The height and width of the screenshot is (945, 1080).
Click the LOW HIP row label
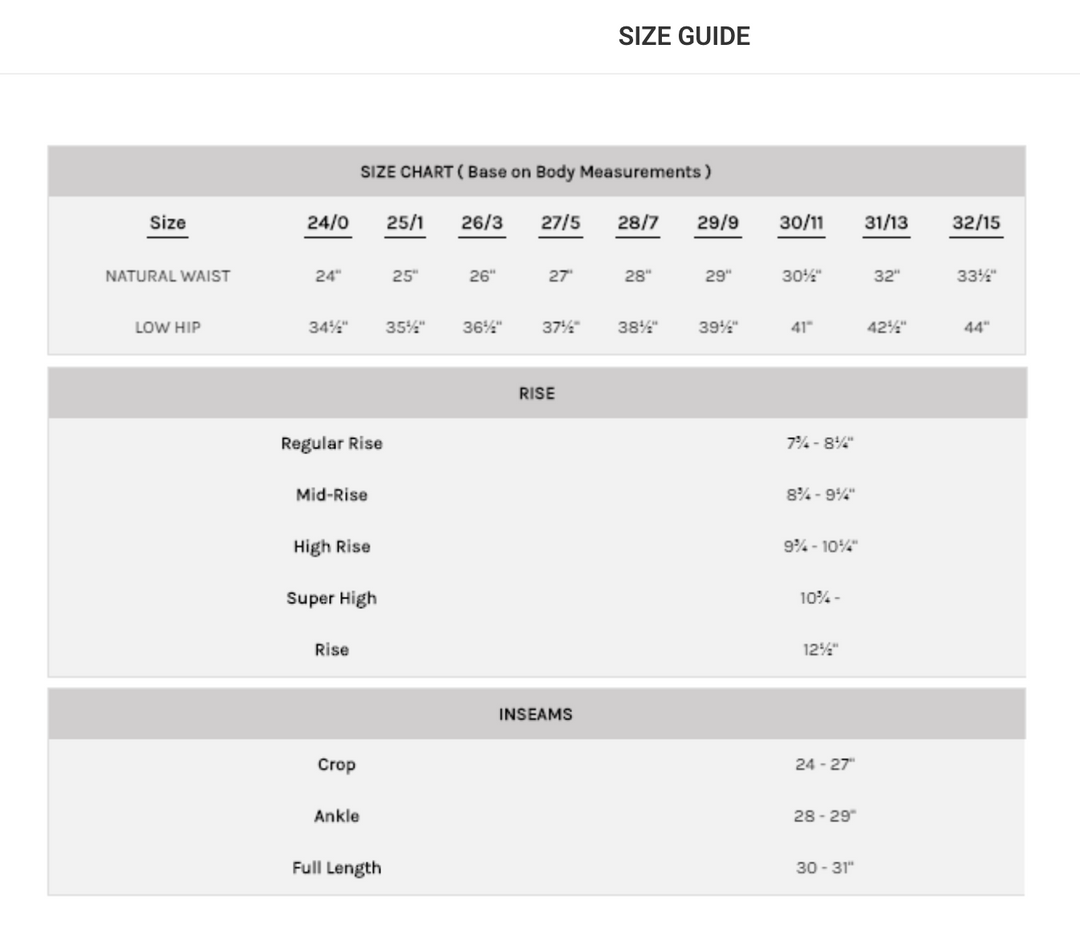tap(168, 327)
